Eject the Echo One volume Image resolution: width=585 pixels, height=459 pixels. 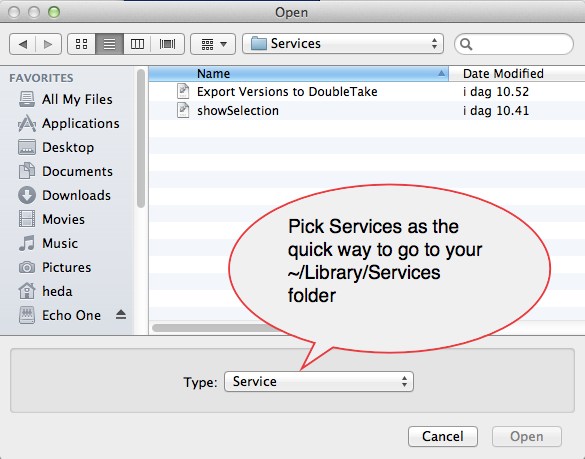click(x=121, y=315)
